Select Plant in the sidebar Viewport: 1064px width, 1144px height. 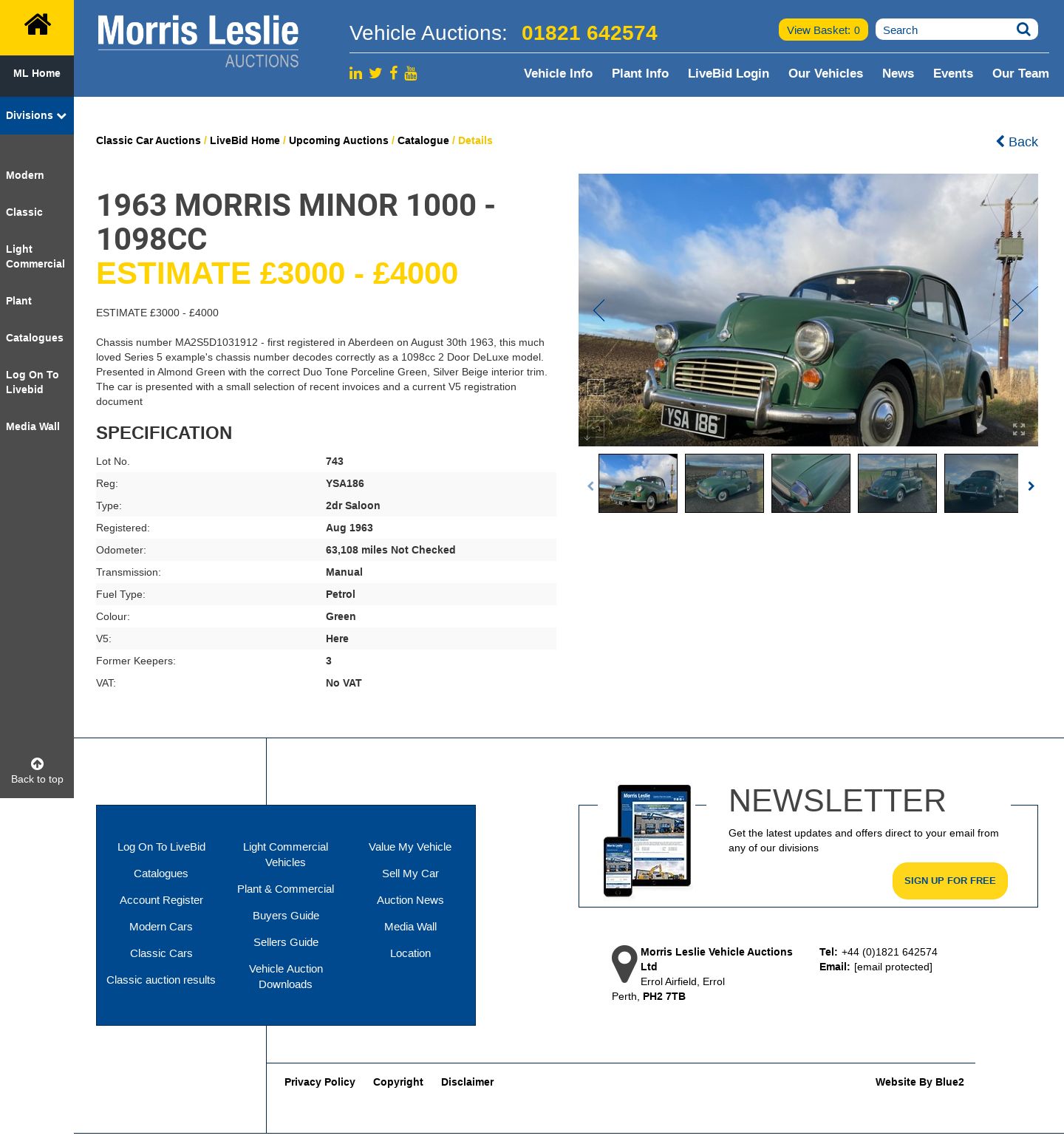[18, 301]
